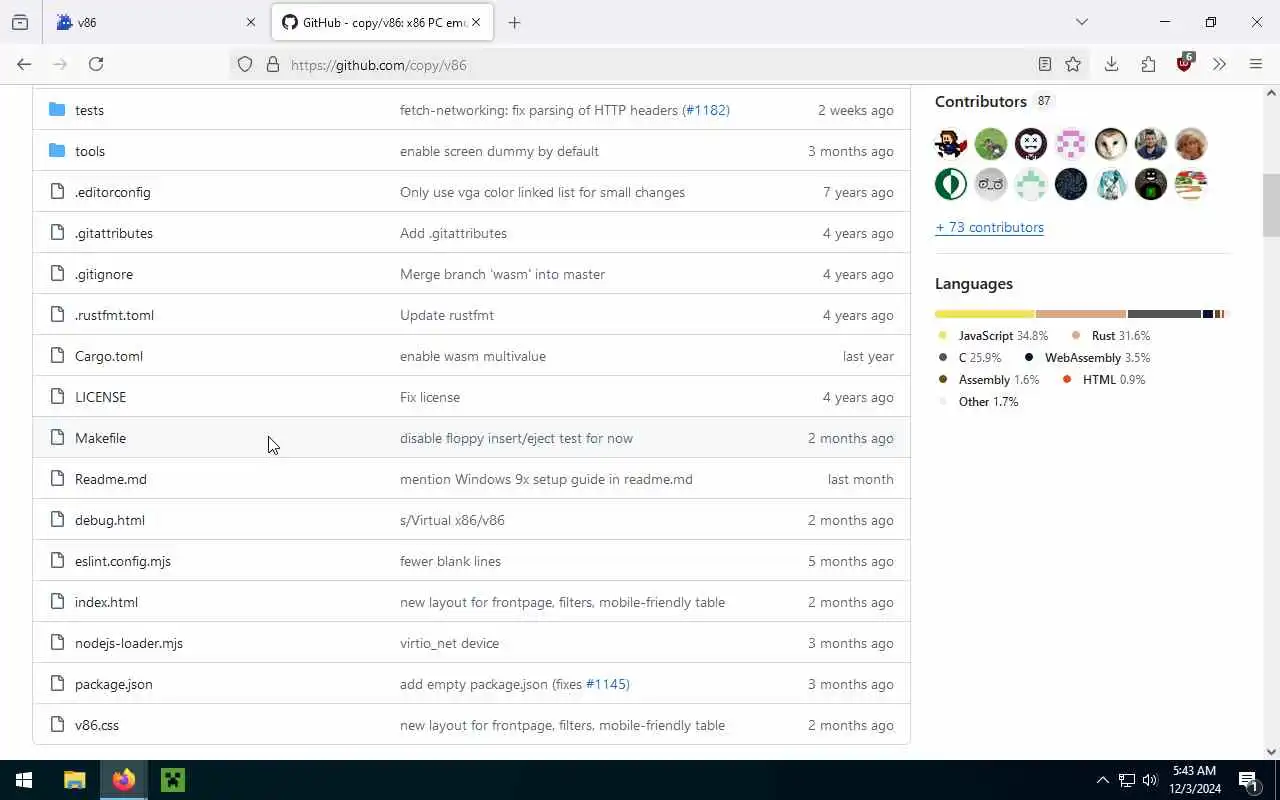Open the debug.html file
Viewport: 1280px width, 800px height.
pyautogui.click(x=110, y=520)
